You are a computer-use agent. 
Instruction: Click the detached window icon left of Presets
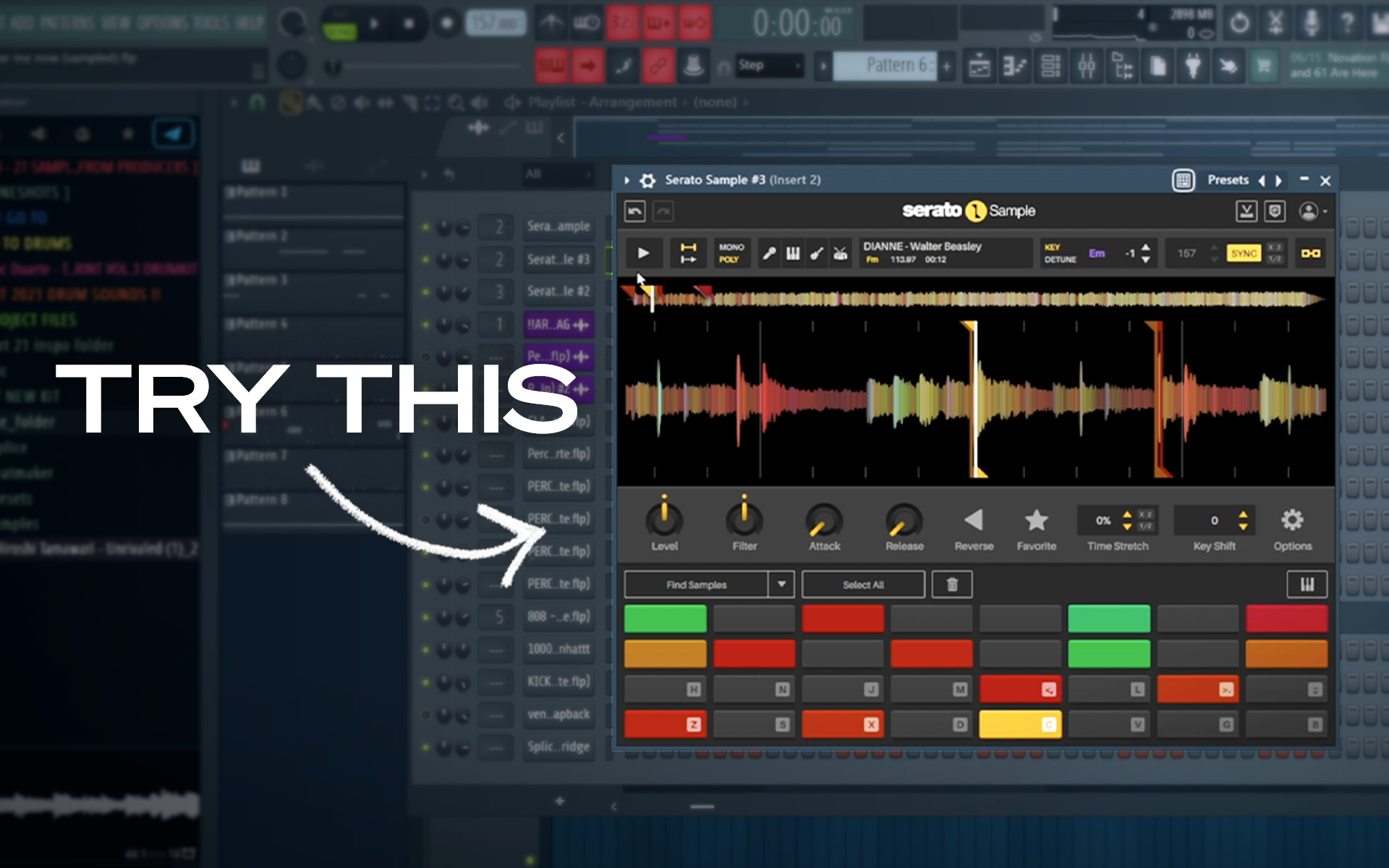(1184, 180)
